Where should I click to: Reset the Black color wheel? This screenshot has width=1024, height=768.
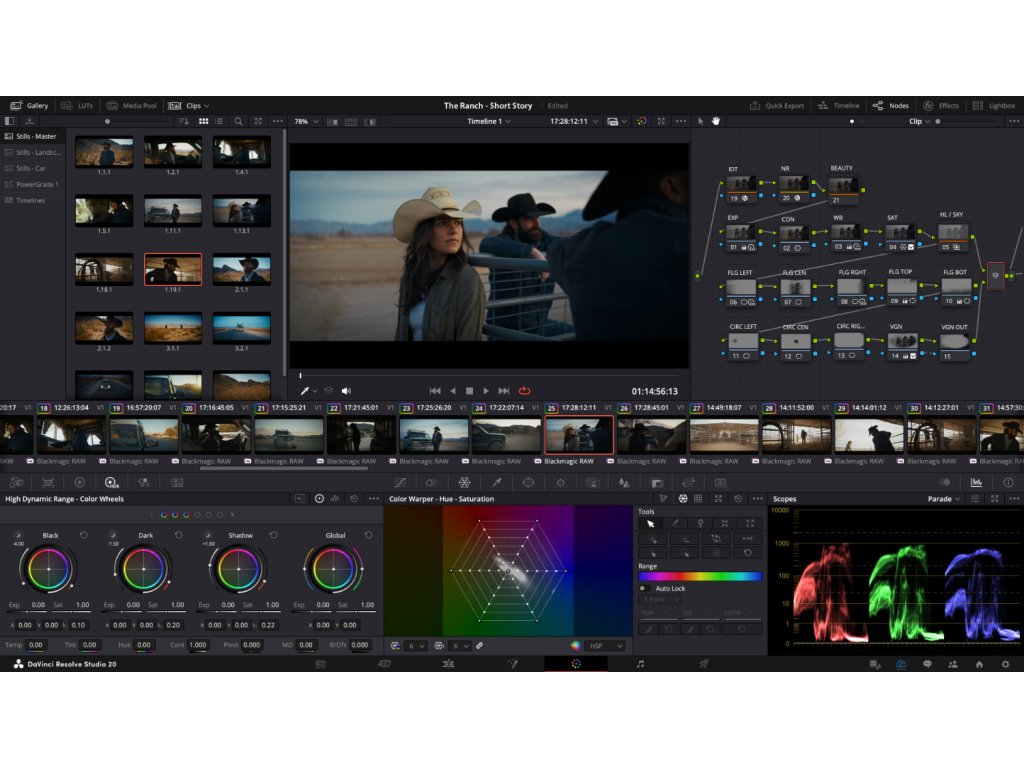point(83,535)
